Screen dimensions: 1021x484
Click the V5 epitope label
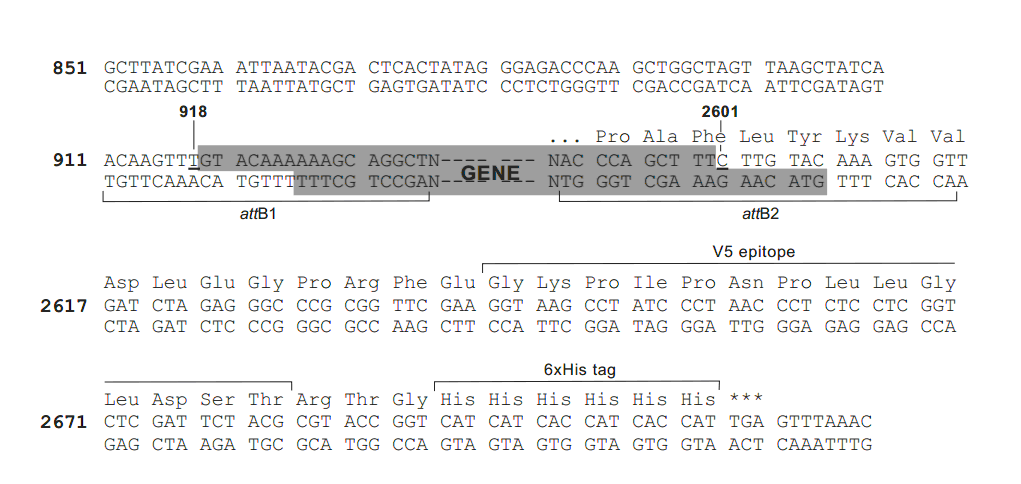click(x=748, y=252)
